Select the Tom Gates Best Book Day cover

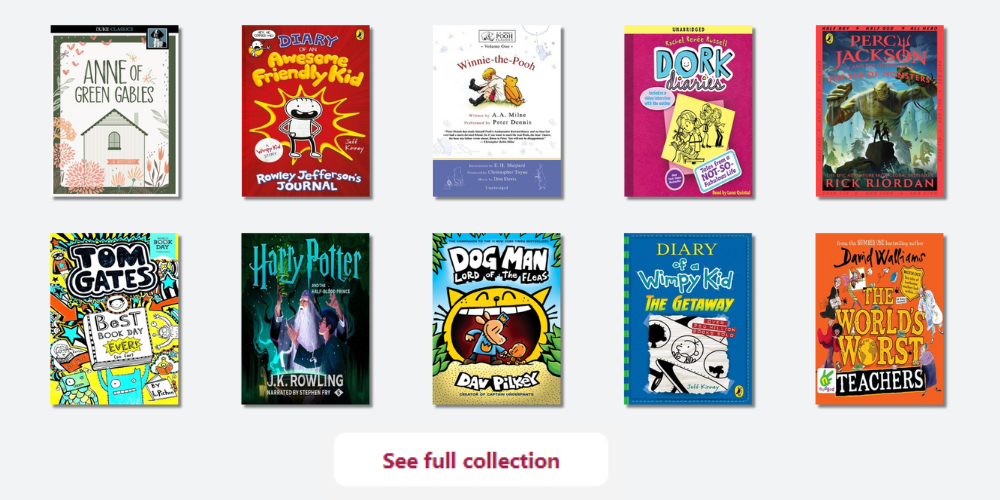pyautogui.click(x=115, y=319)
